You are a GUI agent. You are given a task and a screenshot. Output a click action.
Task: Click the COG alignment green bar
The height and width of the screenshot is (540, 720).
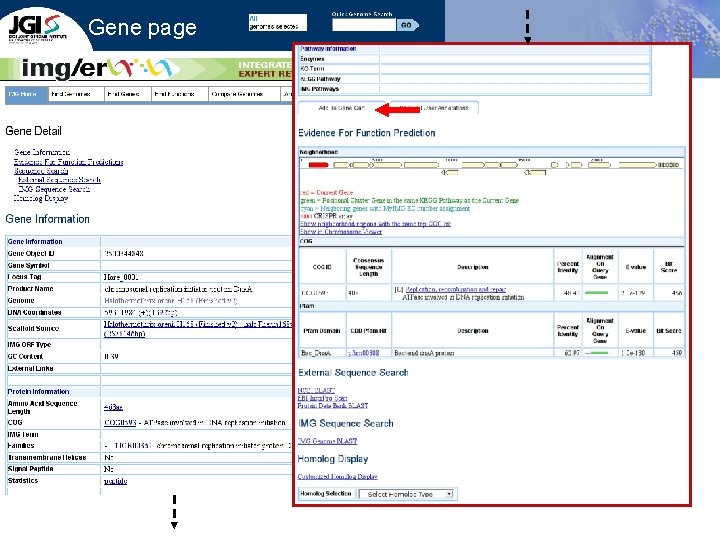[596, 293]
